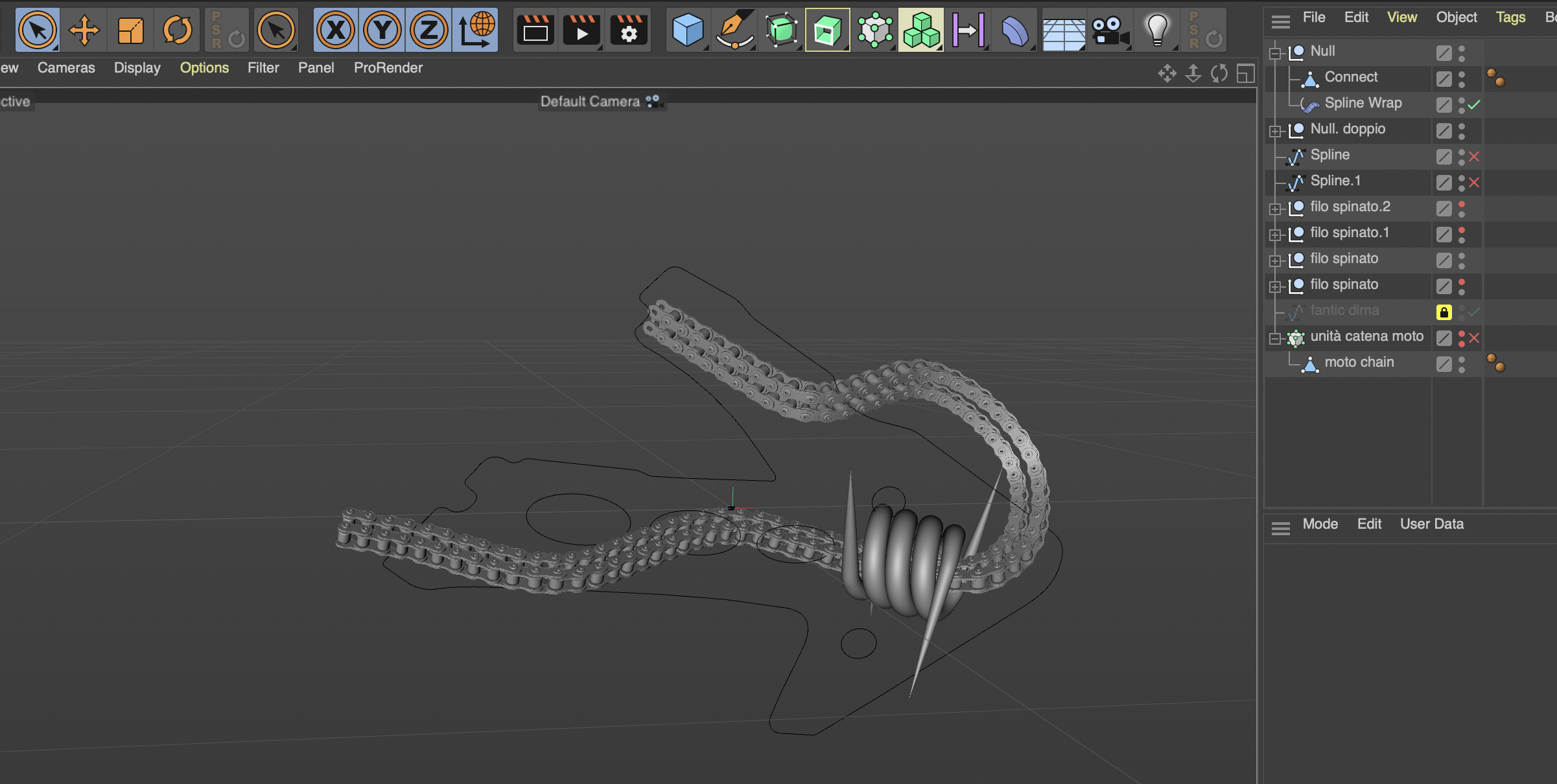Screen dimensions: 1557x784
Task: Click the Cube primitive icon
Action: click(x=687, y=30)
